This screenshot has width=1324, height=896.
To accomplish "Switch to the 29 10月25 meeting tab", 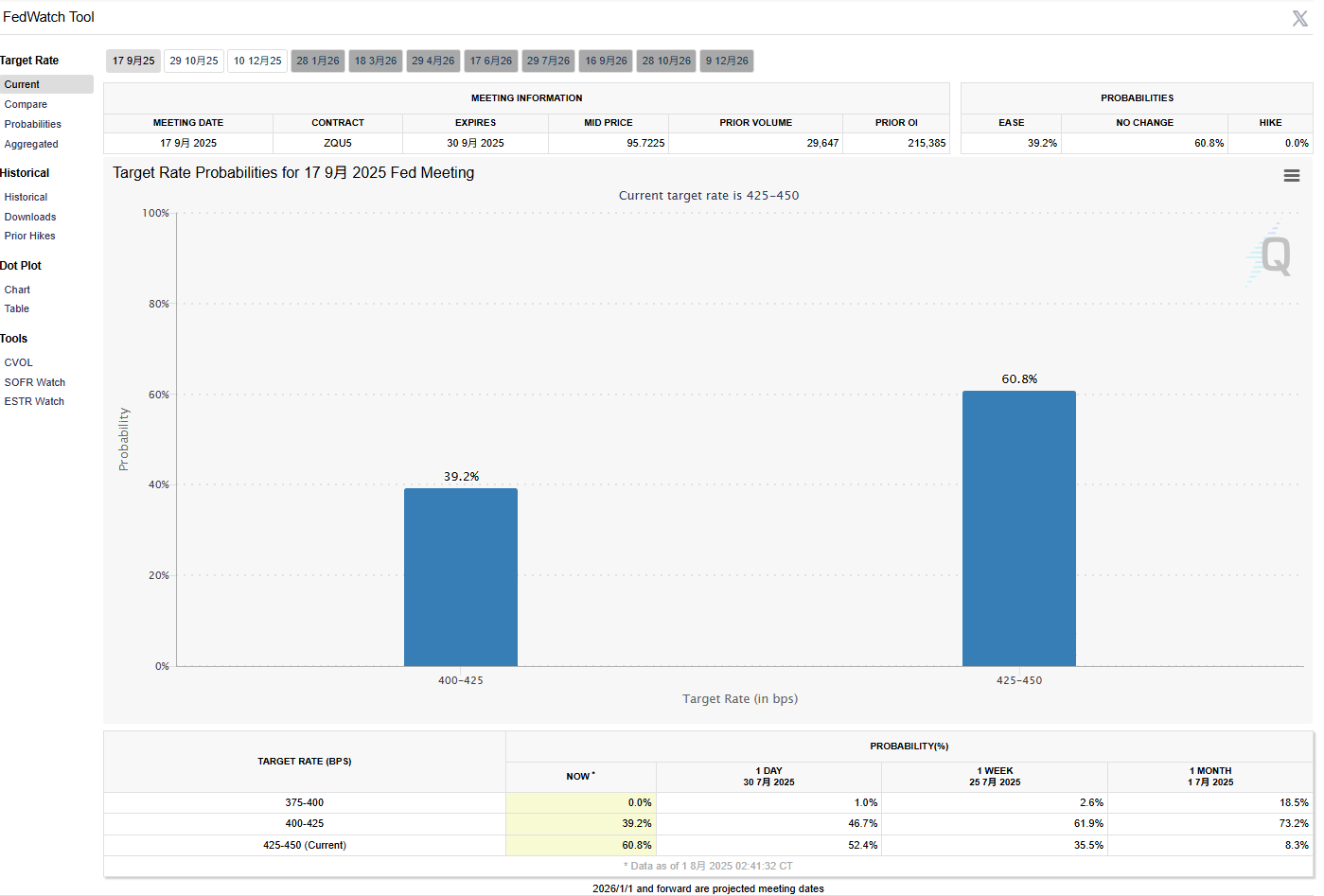I will pyautogui.click(x=194, y=61).
